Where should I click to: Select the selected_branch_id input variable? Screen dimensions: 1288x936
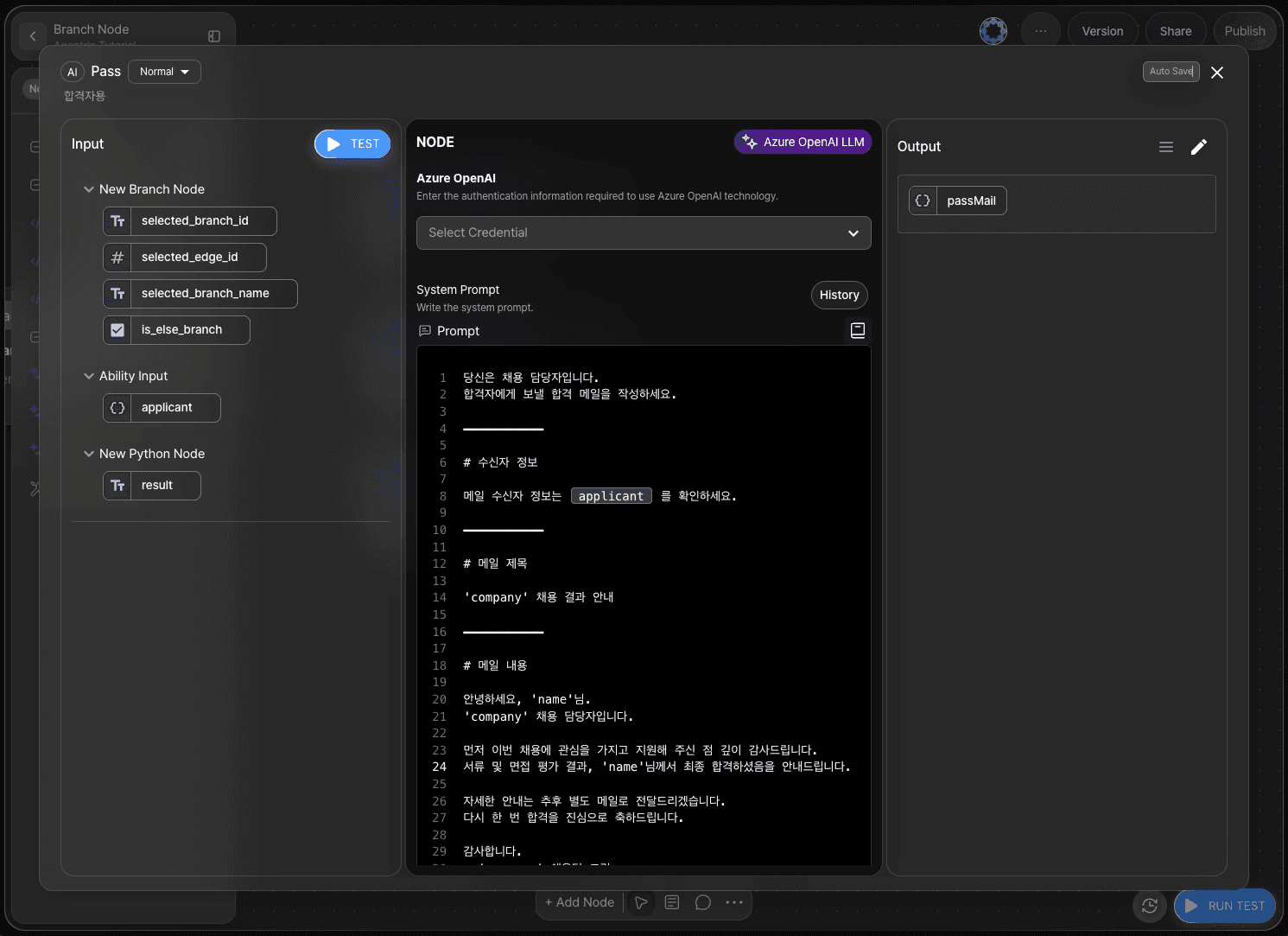pos(190,221)
